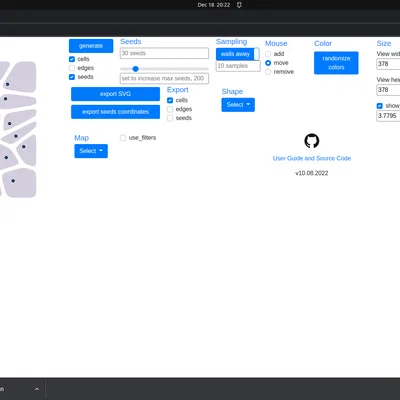Screen dimensions: 400x400
Task: Open the GitHub logo icon
Action: (x=312, y=141)
